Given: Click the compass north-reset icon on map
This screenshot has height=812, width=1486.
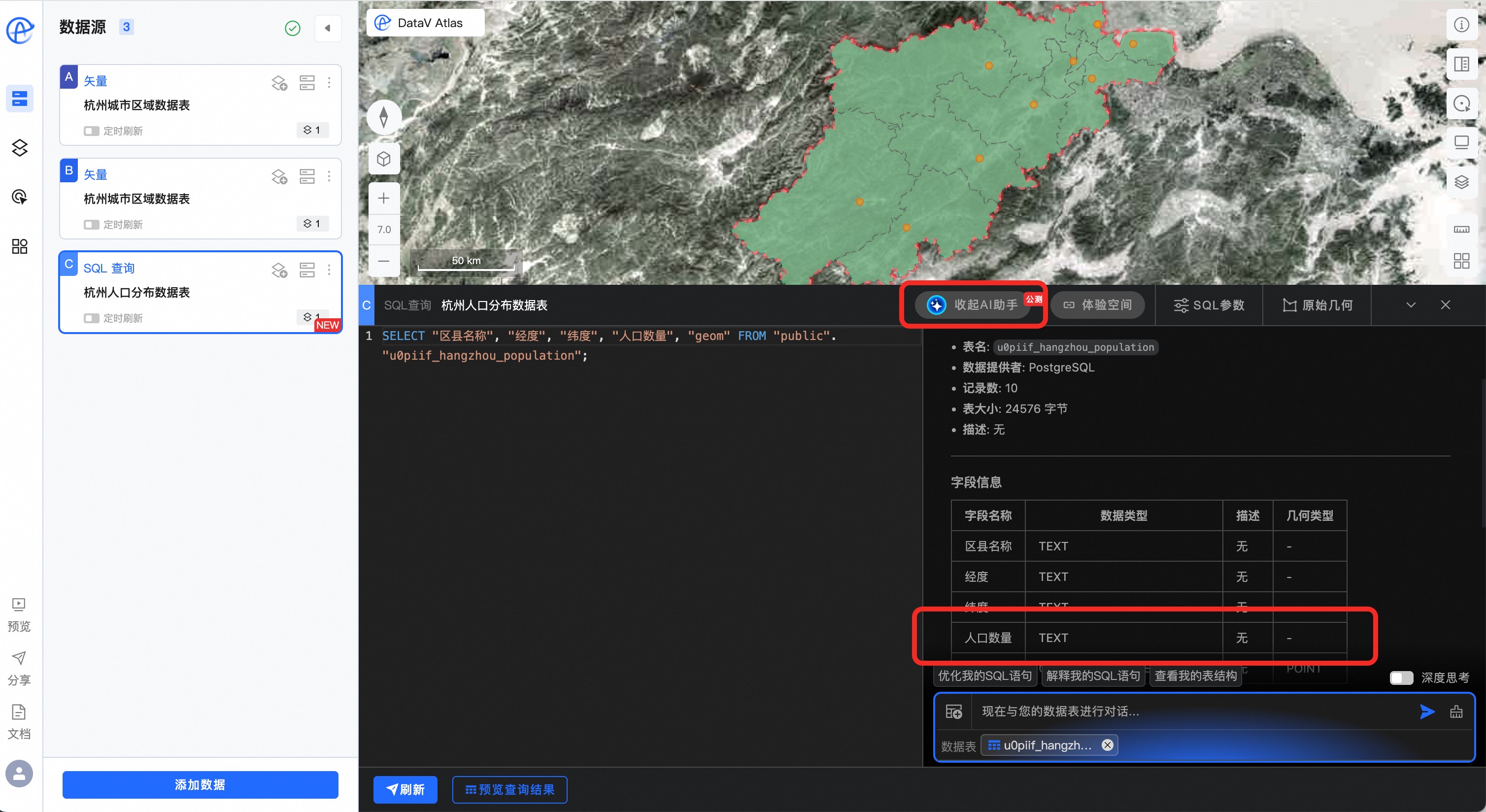Looking at the screenshot, I should coord(384,118).
